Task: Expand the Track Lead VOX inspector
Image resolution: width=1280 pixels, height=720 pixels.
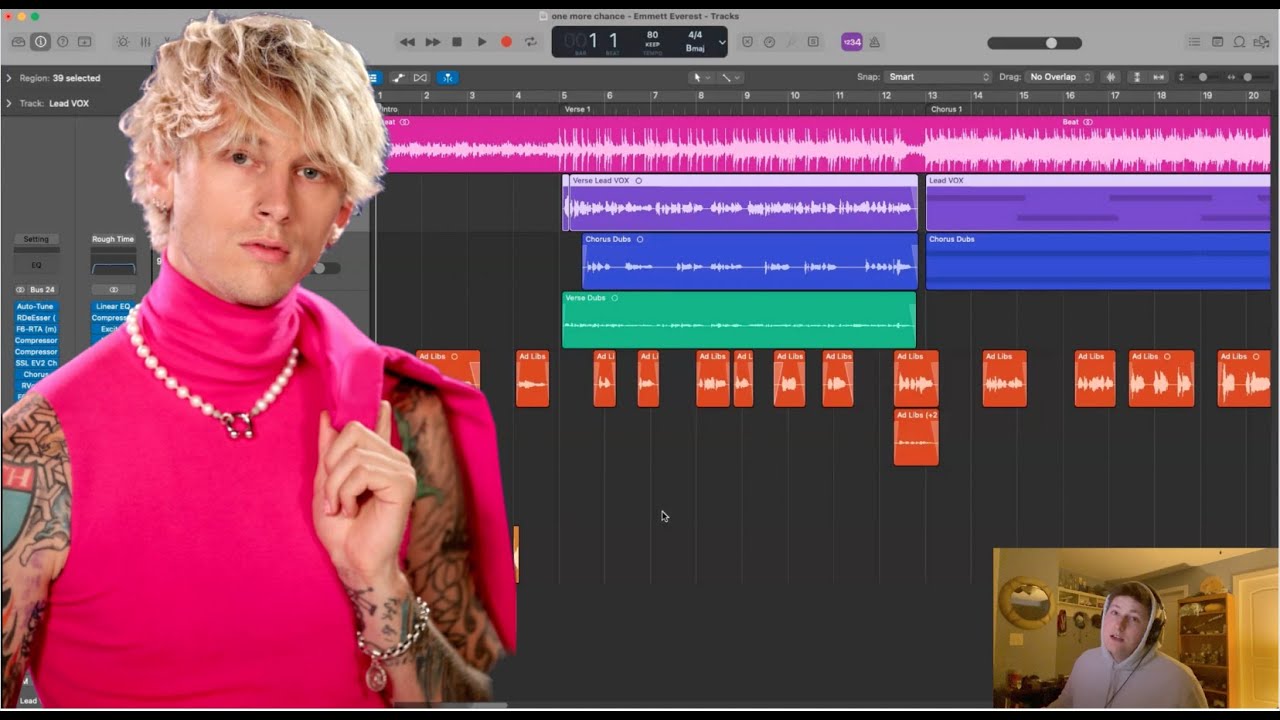Action: click(x=9, y=103)
